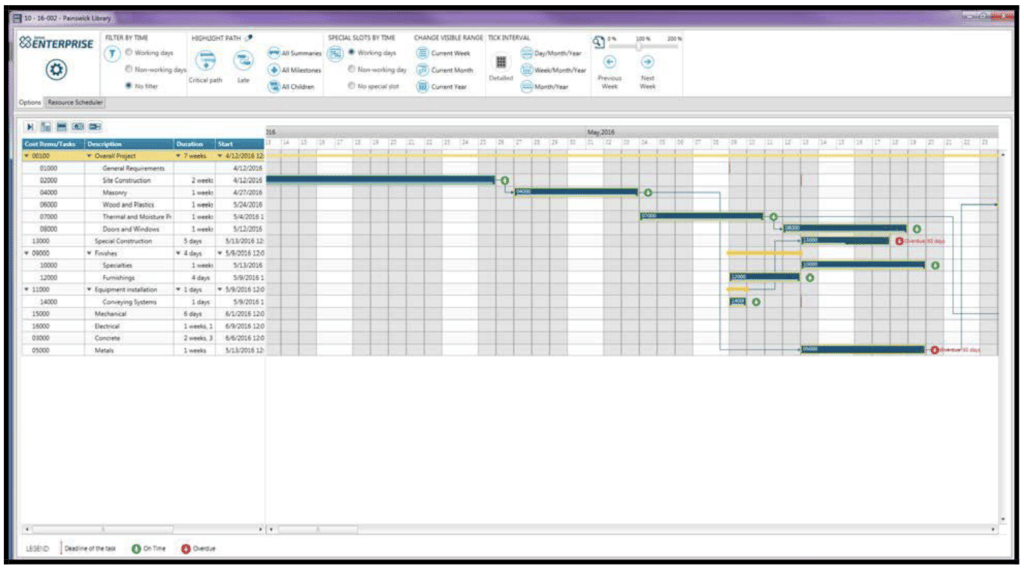Screen dimensions: 1024x569
Task: Click the Special Slots by Time icon
Action: 335,54
